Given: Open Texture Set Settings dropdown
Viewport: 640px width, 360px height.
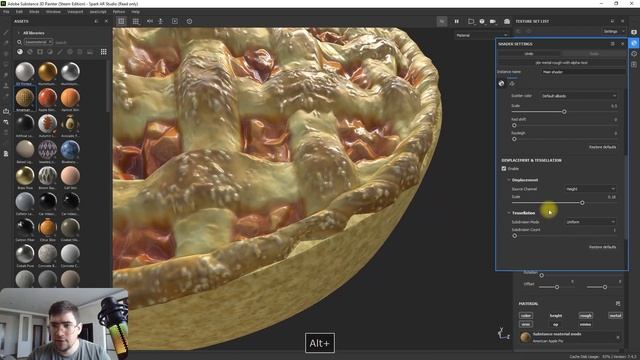Looking at the screenshot, I should [613, 31].
